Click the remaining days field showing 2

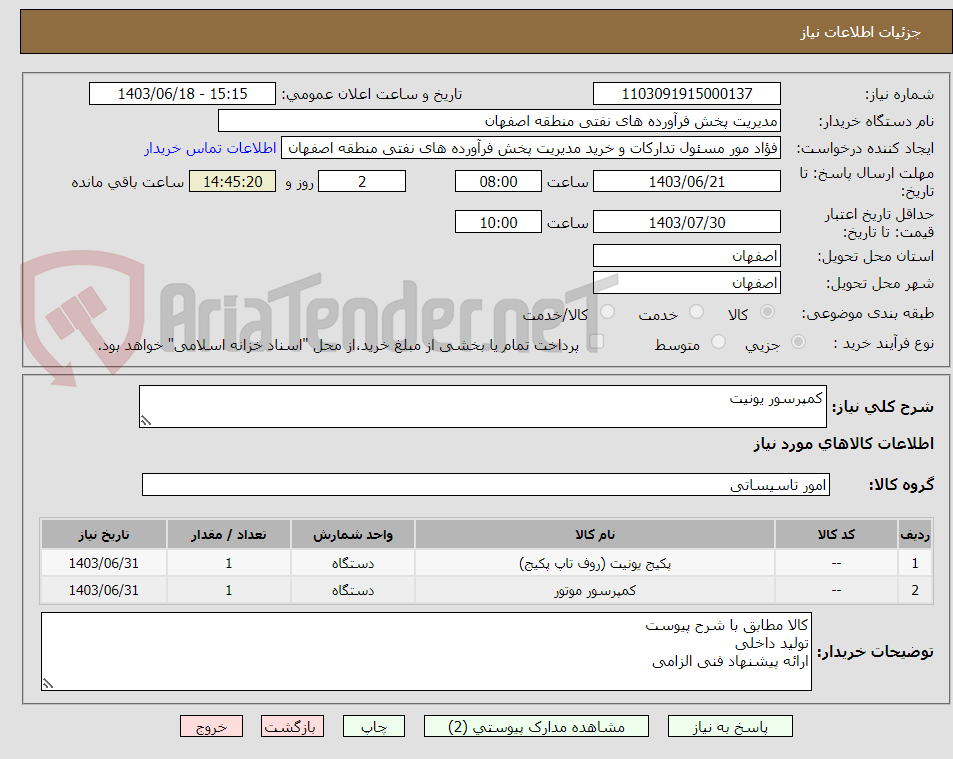pos(362,181)
